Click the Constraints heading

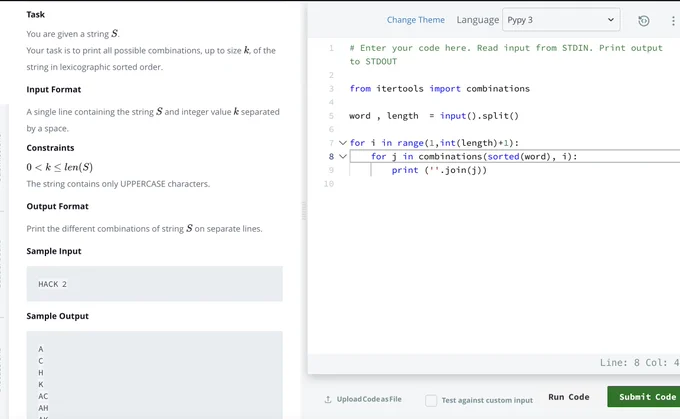(x=50, y=148)
